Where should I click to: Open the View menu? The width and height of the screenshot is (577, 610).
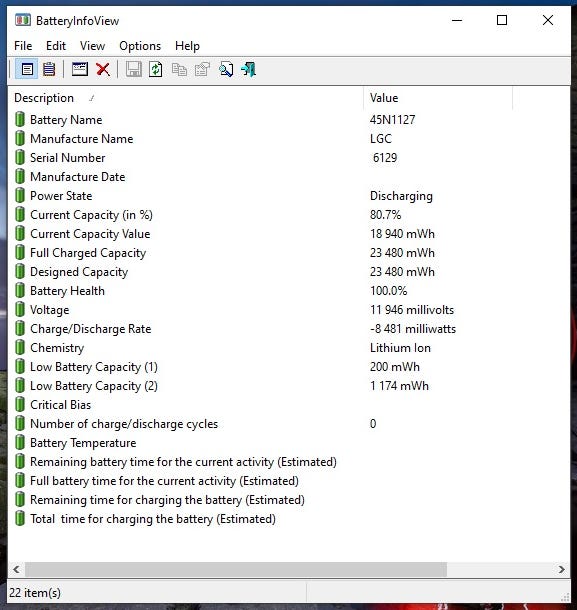point(93,46)
